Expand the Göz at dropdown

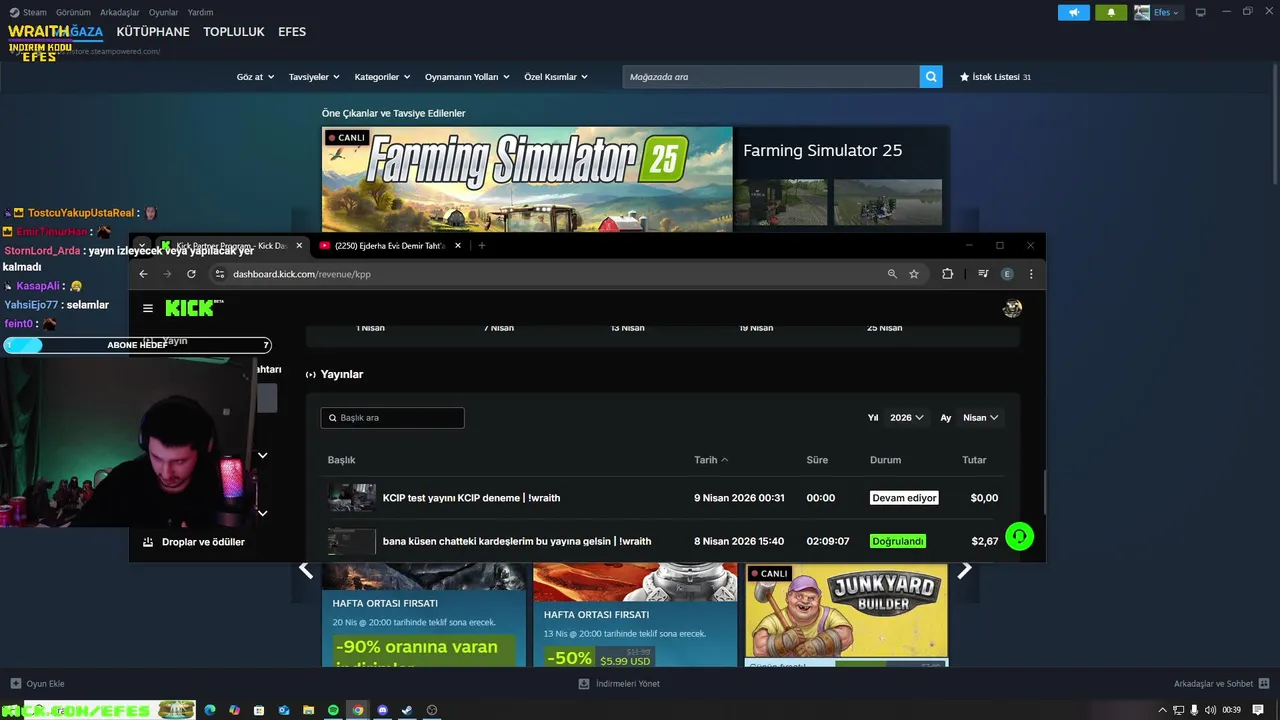pos(255,77)
